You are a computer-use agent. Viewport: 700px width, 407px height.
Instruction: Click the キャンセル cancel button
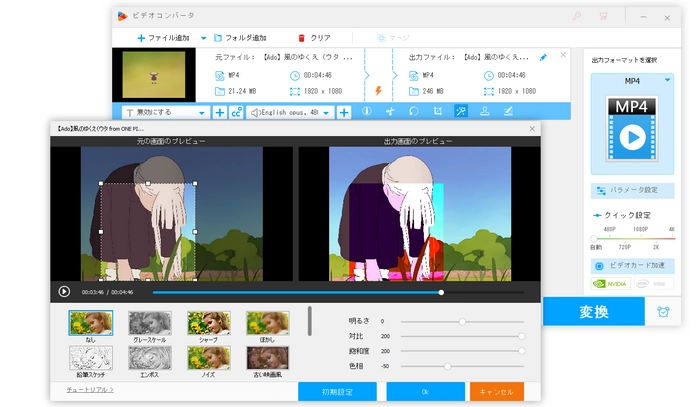coord(496,391)
